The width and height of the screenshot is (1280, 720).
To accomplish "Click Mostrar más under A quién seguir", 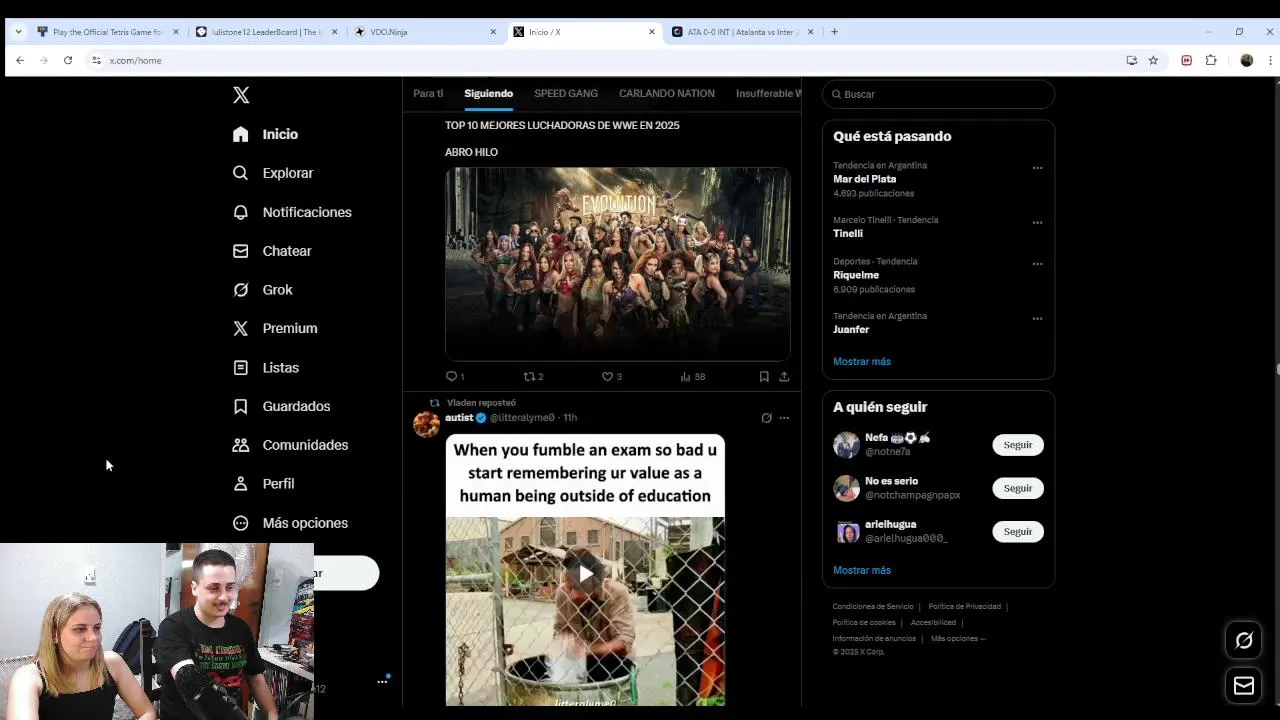I will pyautogui.click(x=862, y=570).
